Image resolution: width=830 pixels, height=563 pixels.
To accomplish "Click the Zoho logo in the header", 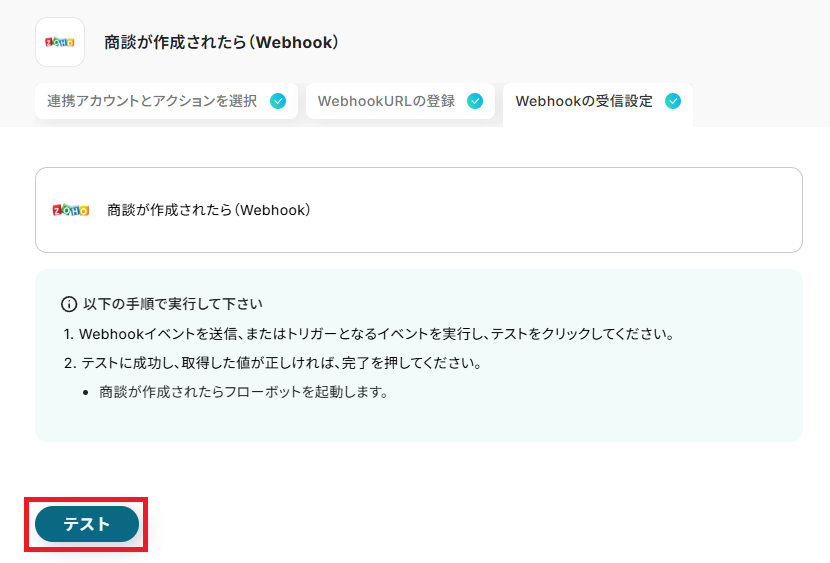I will point(60,42).
